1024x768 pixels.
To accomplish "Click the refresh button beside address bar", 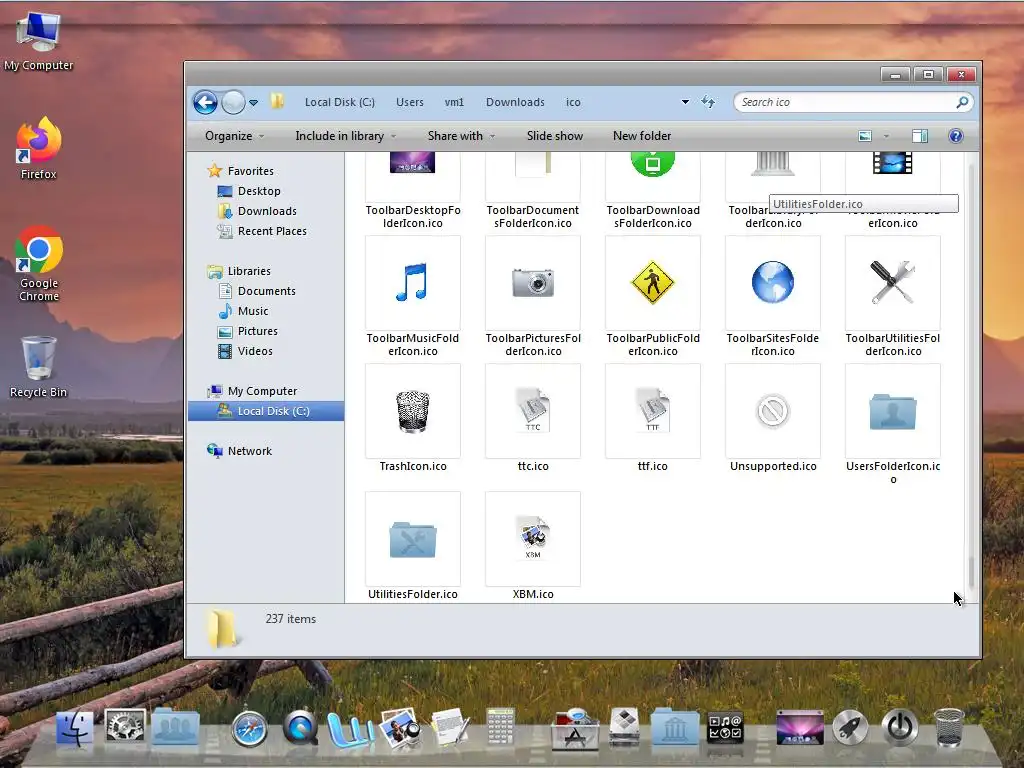I will pyautogui.click(x=708, y=102).
